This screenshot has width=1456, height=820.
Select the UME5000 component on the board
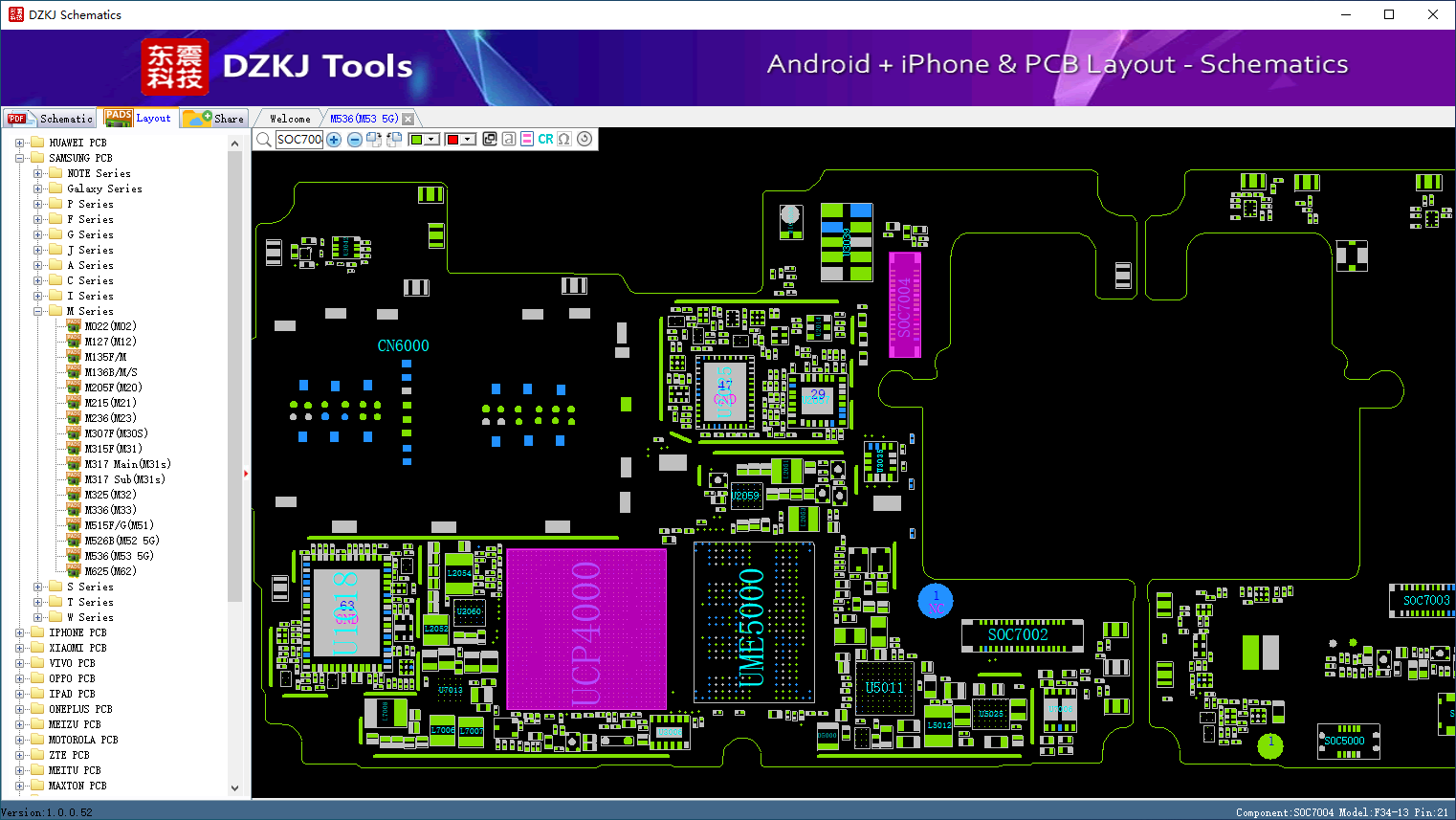pos(754,623)
